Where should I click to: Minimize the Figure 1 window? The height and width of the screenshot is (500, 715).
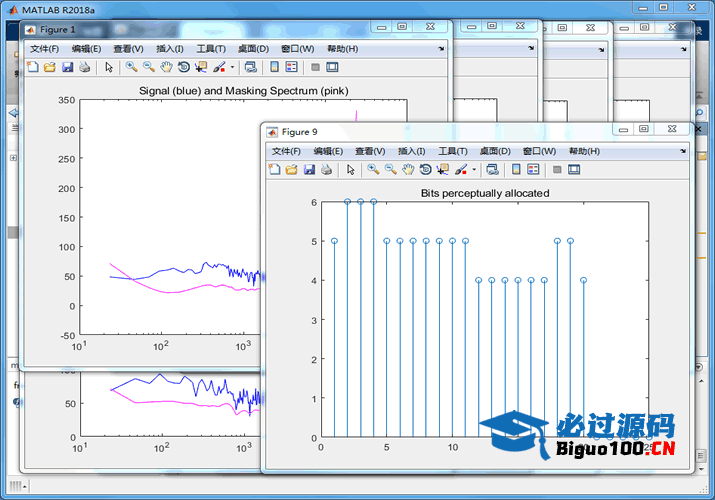point(382,27)
